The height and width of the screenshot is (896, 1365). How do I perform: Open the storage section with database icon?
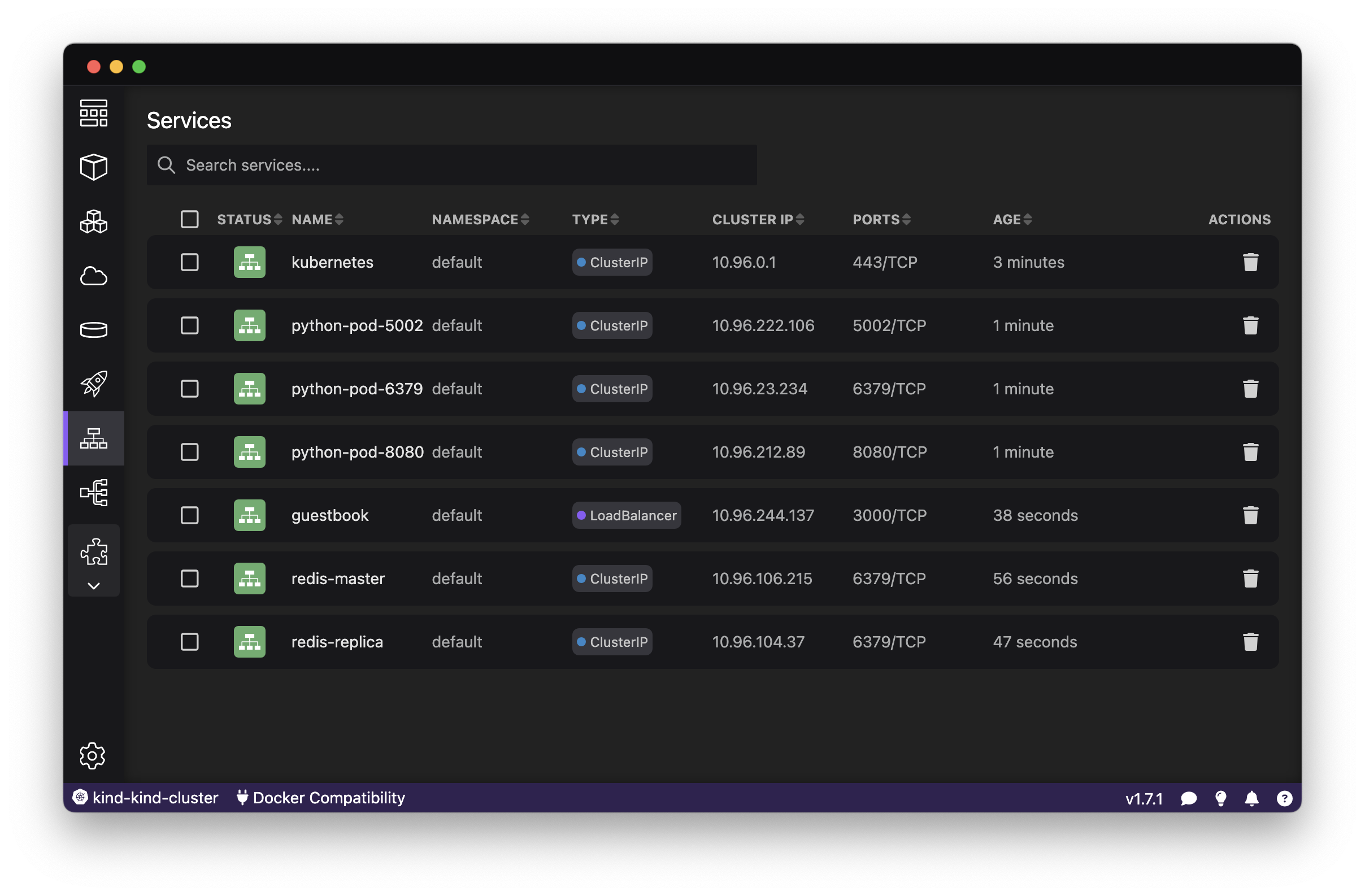point(93,329)
